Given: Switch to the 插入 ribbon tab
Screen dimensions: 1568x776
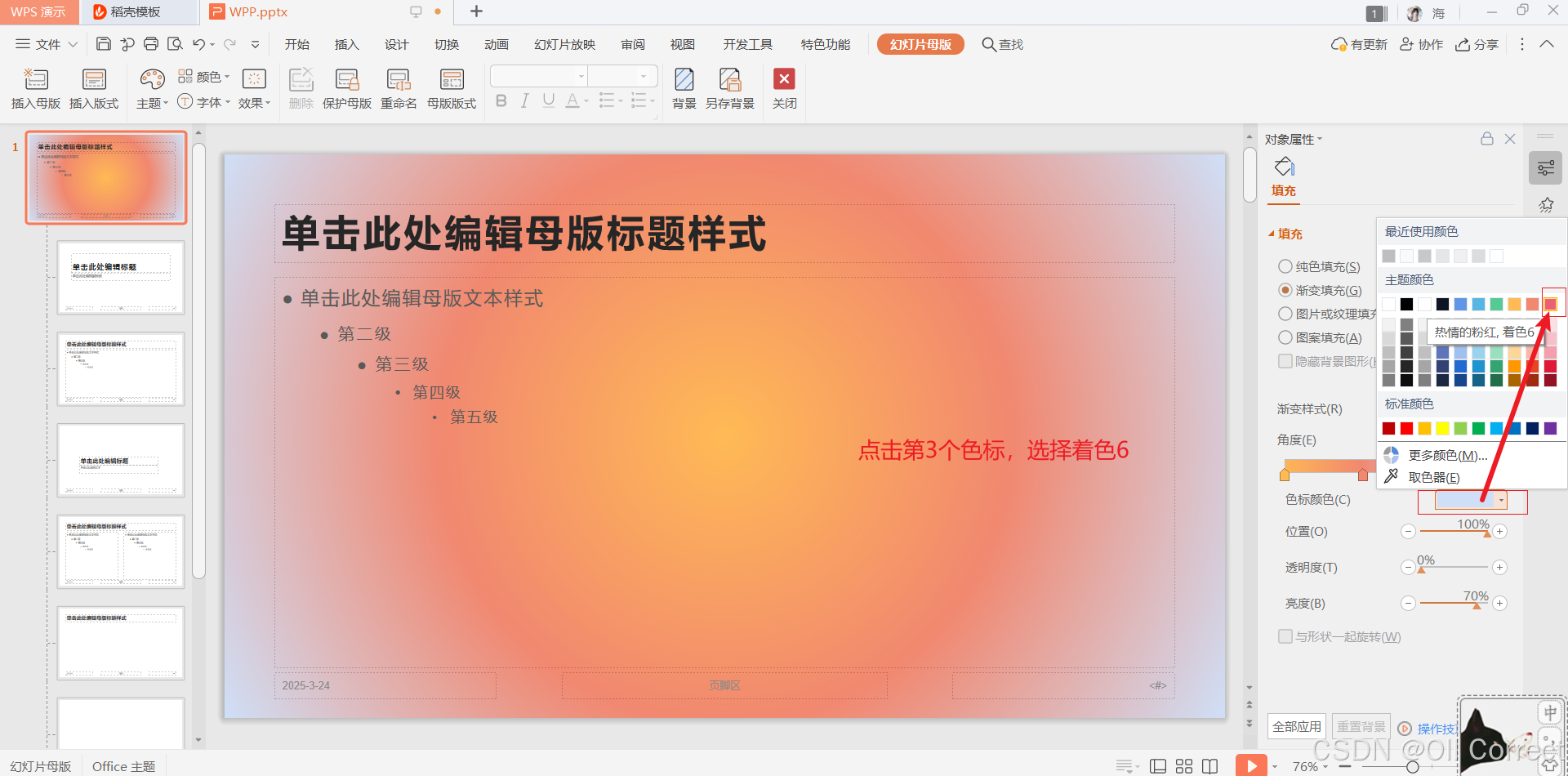Looking at the screenshot, I should [x=347, y=44].
